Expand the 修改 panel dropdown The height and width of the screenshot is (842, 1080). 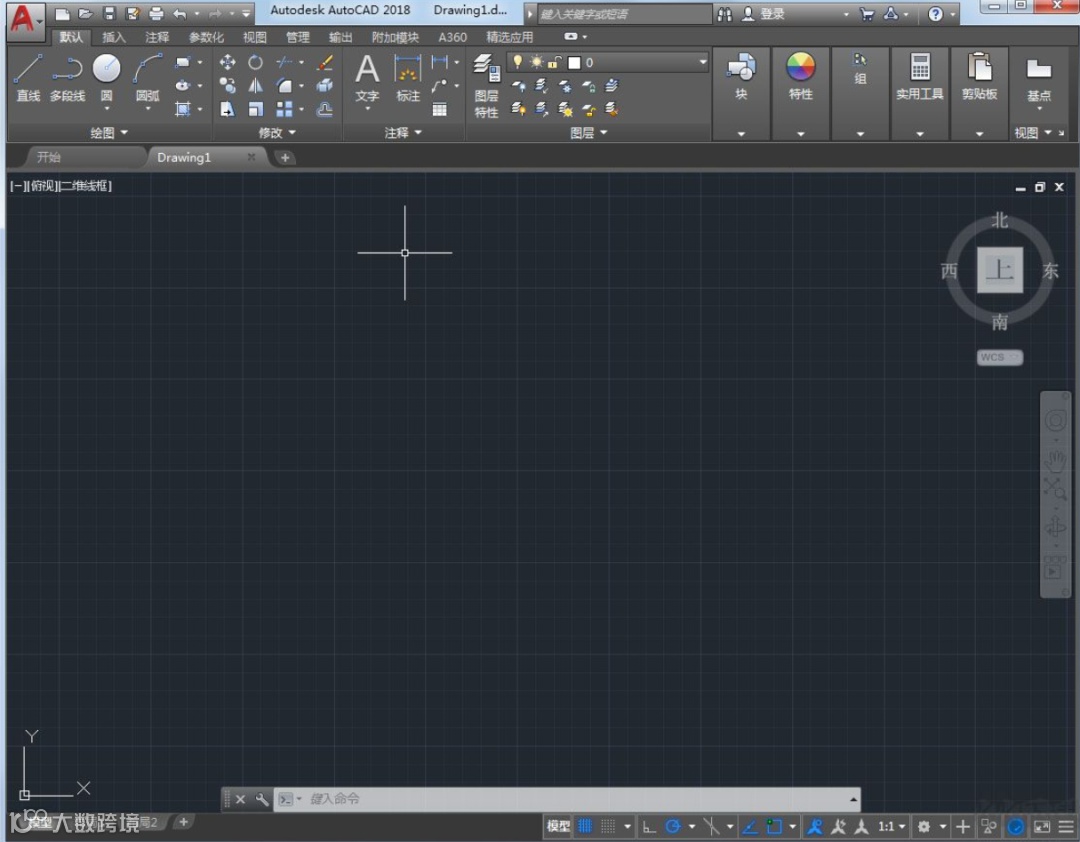[x=277, y=133]
